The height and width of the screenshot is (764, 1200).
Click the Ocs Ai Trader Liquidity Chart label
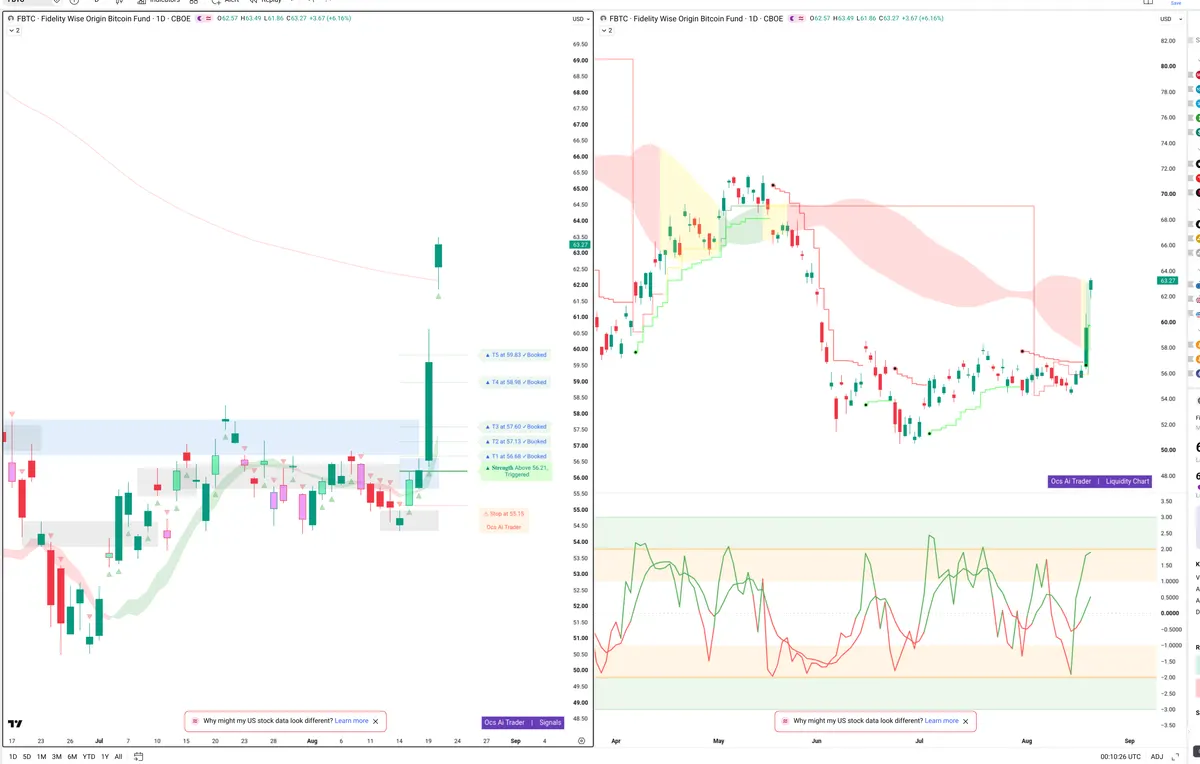tap(1100, 481)
